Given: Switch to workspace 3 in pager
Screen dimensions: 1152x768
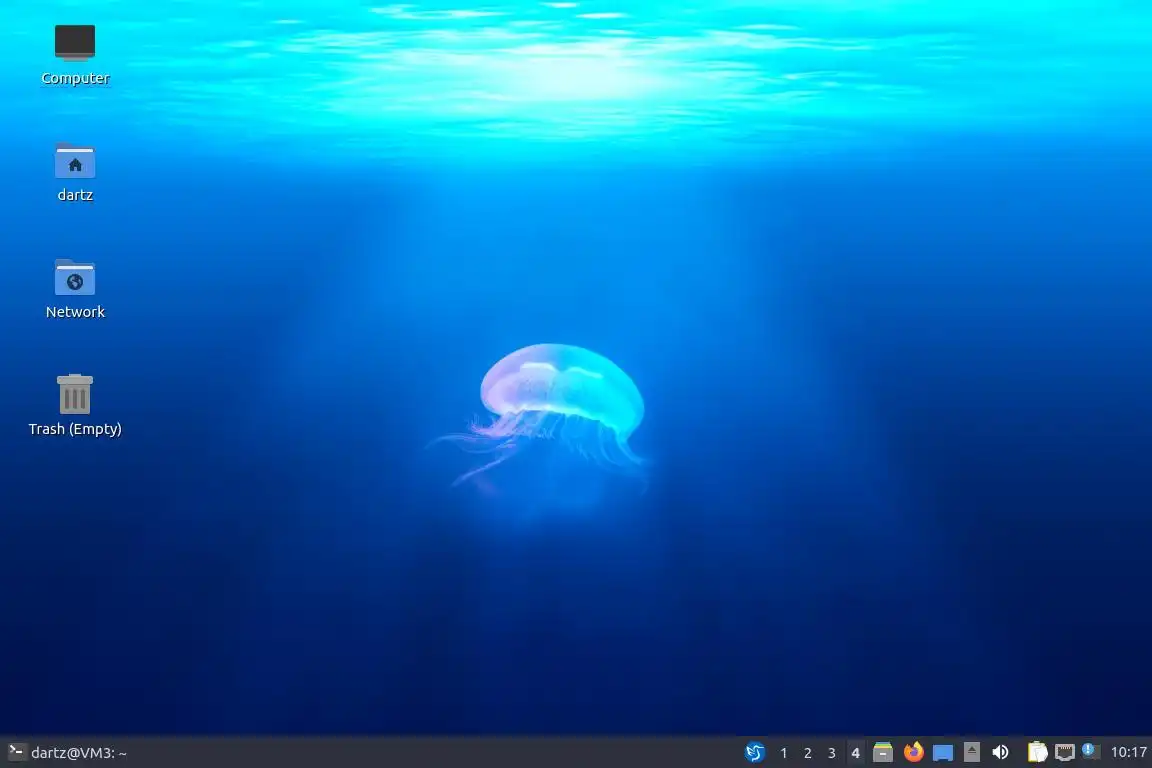Looking at the screenshot, I should (x=832, y=753).
